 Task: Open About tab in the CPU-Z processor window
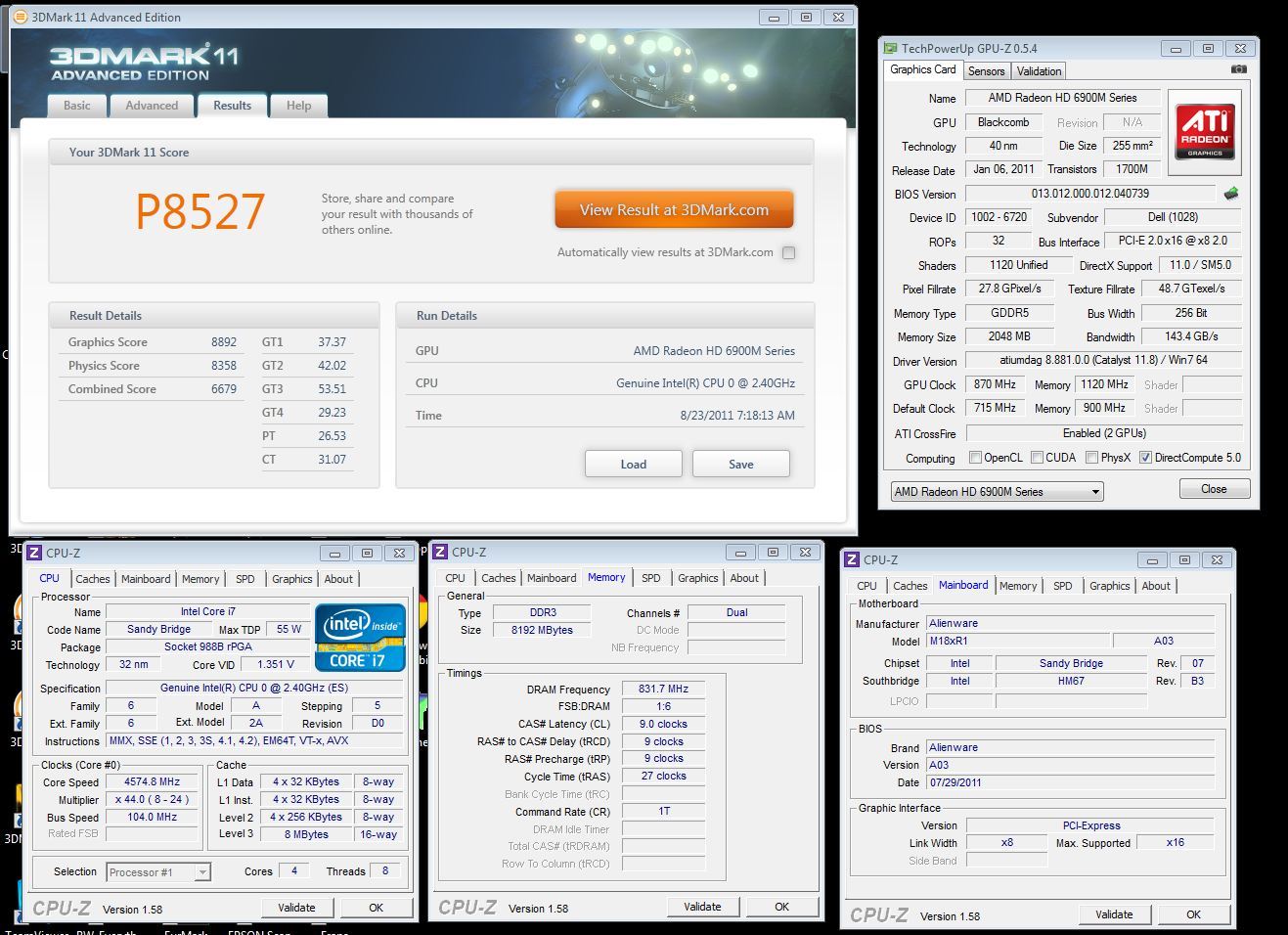pos(338,579)
